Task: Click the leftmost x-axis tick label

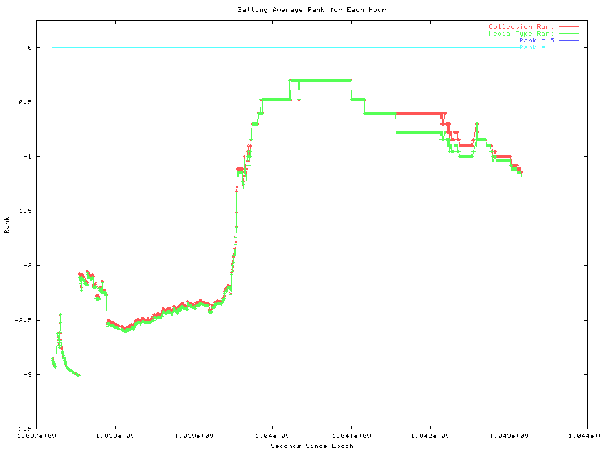Action: (x=40, y=437)
